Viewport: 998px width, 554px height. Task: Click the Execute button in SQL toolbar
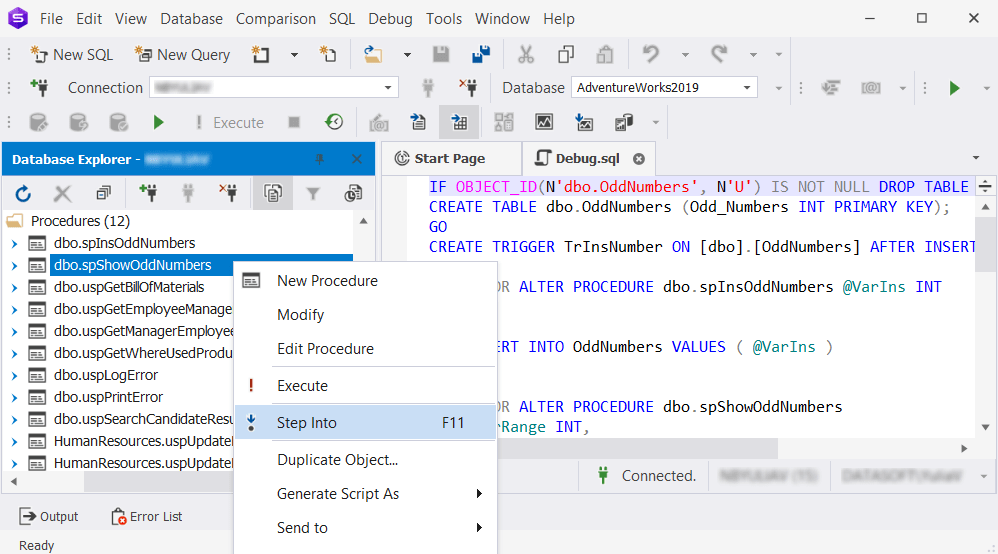230,122
